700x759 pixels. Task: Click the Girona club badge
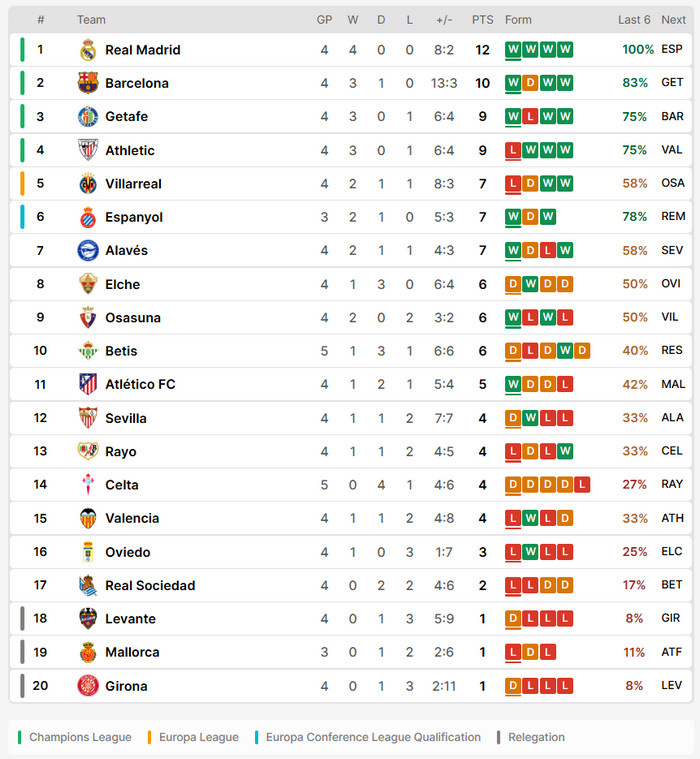coord(88,686)
